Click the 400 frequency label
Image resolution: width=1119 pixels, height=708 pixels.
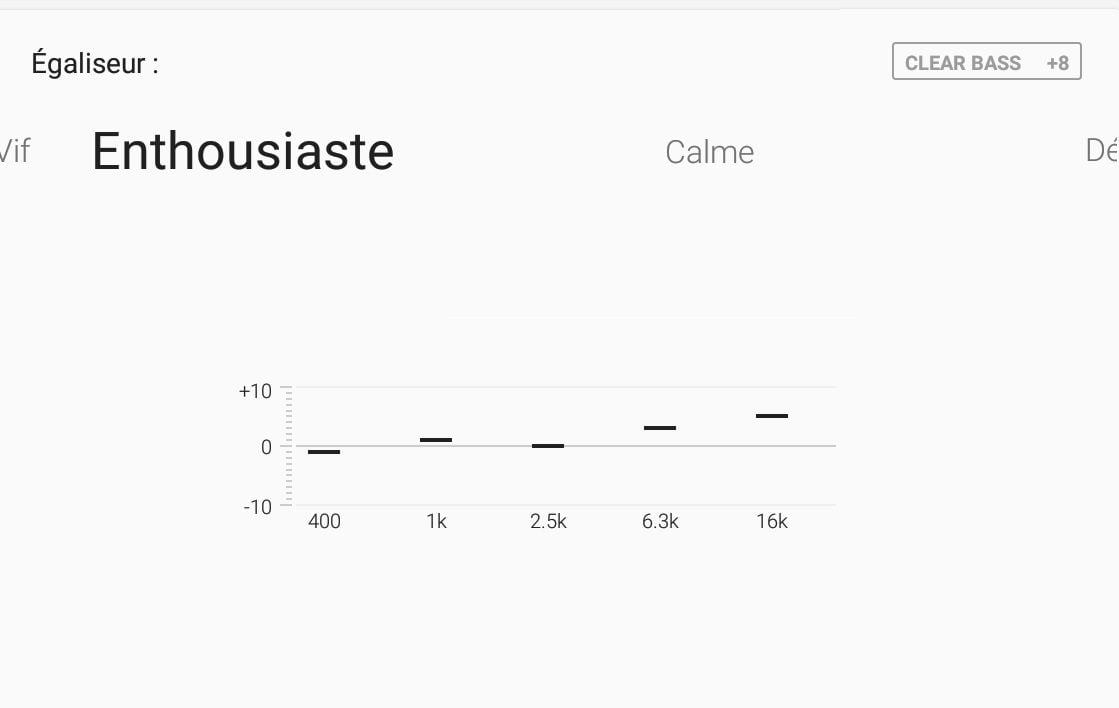[x=324, y=522]
